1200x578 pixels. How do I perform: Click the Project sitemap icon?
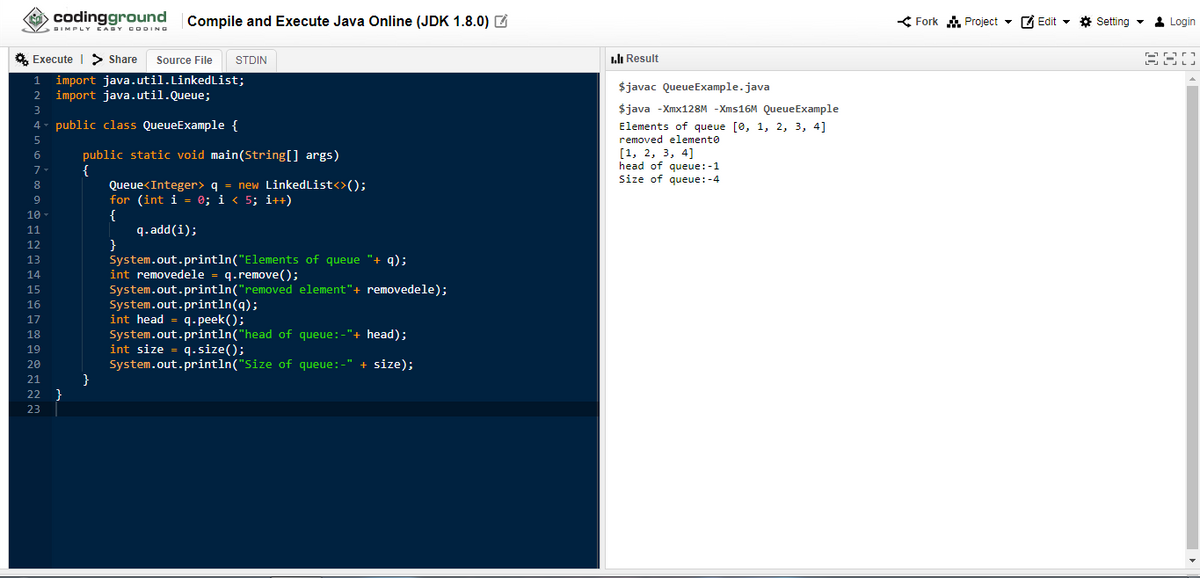[953, 21]
